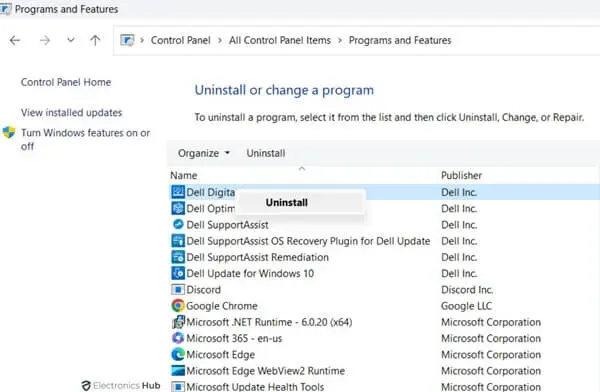Image resolution: width=600 pixels, height=392 pixels.
Task: Select the Dell SupportAssist row name
Action: 227,225
